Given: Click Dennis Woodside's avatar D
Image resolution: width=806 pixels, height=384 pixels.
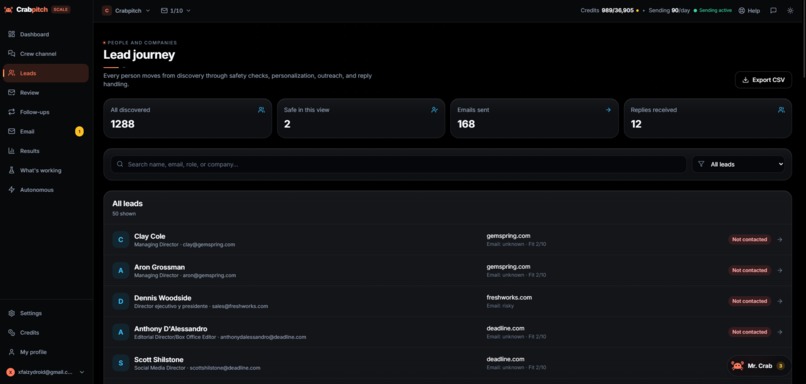Looking at the screenshot, I should (x=121, y=302).
